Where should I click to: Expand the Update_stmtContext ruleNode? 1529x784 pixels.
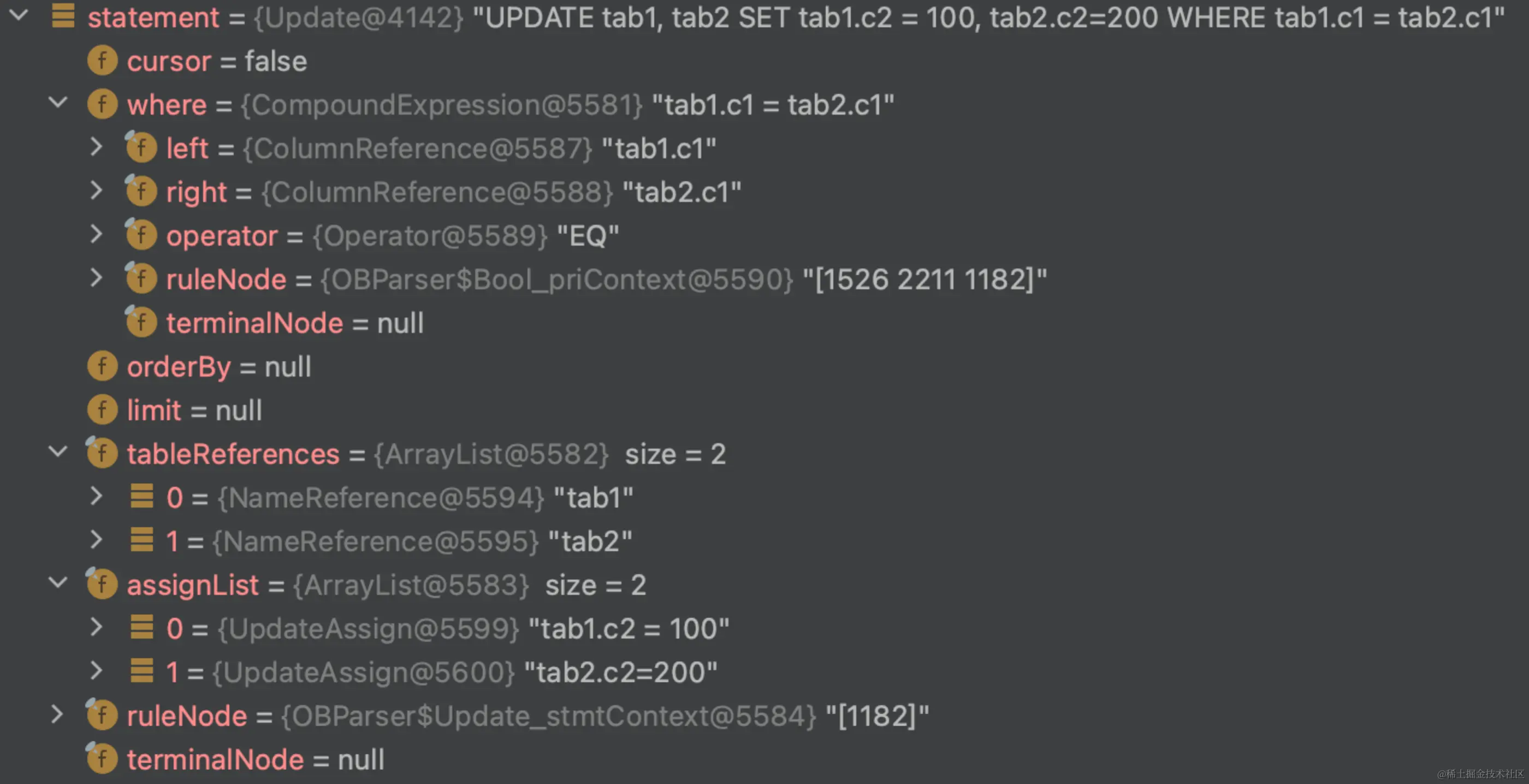[56, 715]
